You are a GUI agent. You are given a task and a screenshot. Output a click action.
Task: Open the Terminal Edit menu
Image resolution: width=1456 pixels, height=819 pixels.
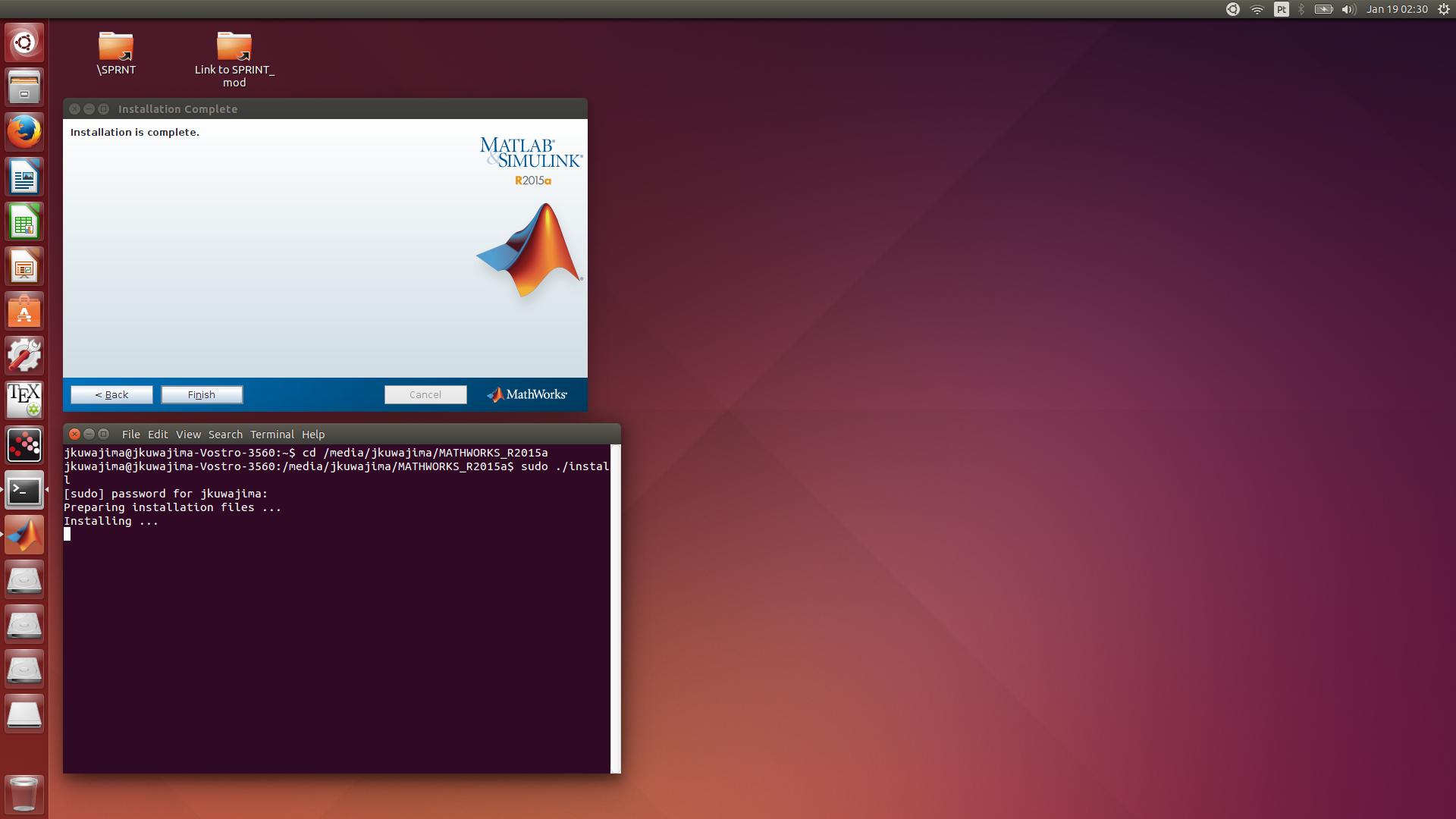point(158,435)
